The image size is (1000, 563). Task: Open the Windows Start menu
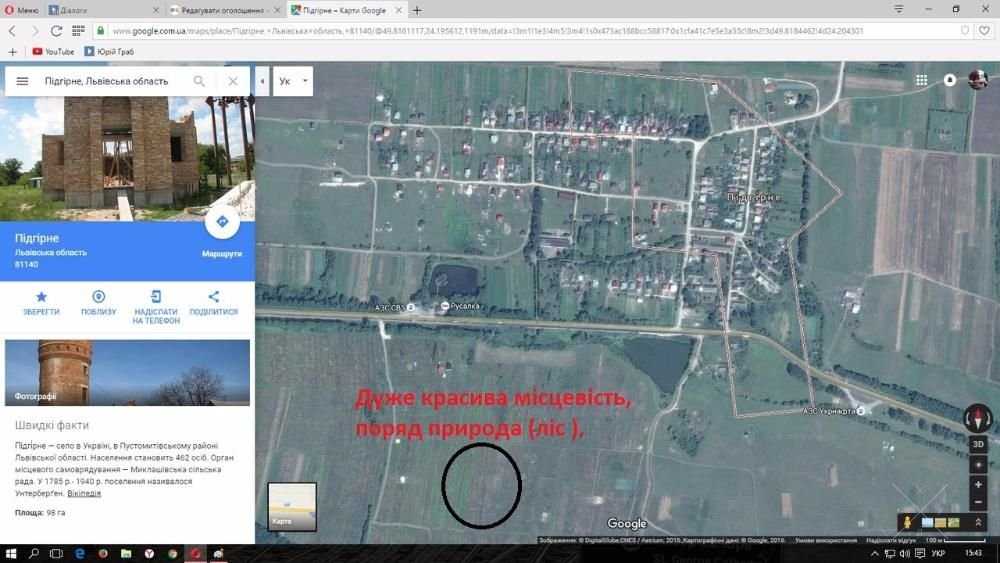[x=11, y=553]
